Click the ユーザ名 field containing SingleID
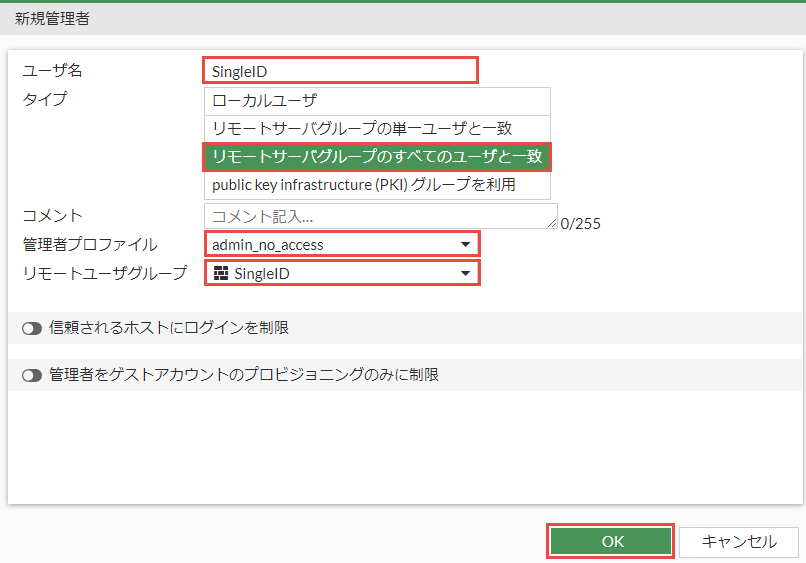Screen dimensions: 806x563 coord(340,71)
